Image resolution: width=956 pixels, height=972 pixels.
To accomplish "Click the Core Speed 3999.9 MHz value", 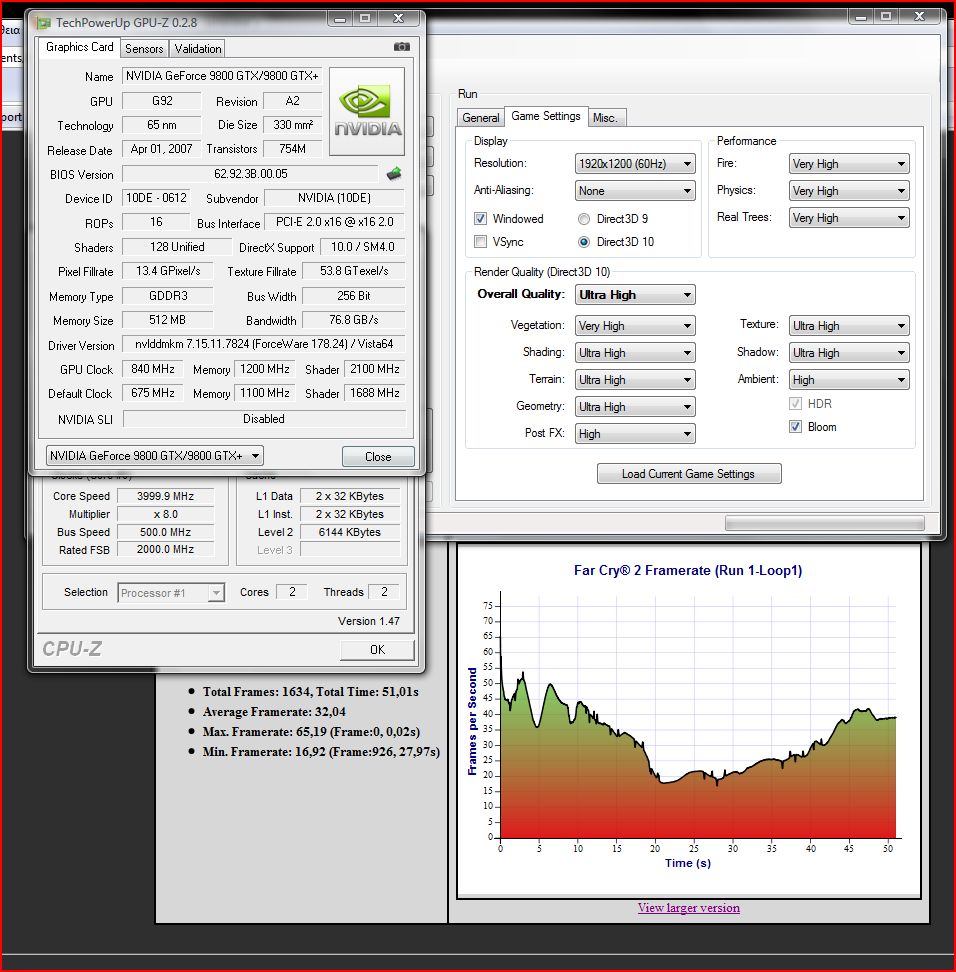I will 166,496.
